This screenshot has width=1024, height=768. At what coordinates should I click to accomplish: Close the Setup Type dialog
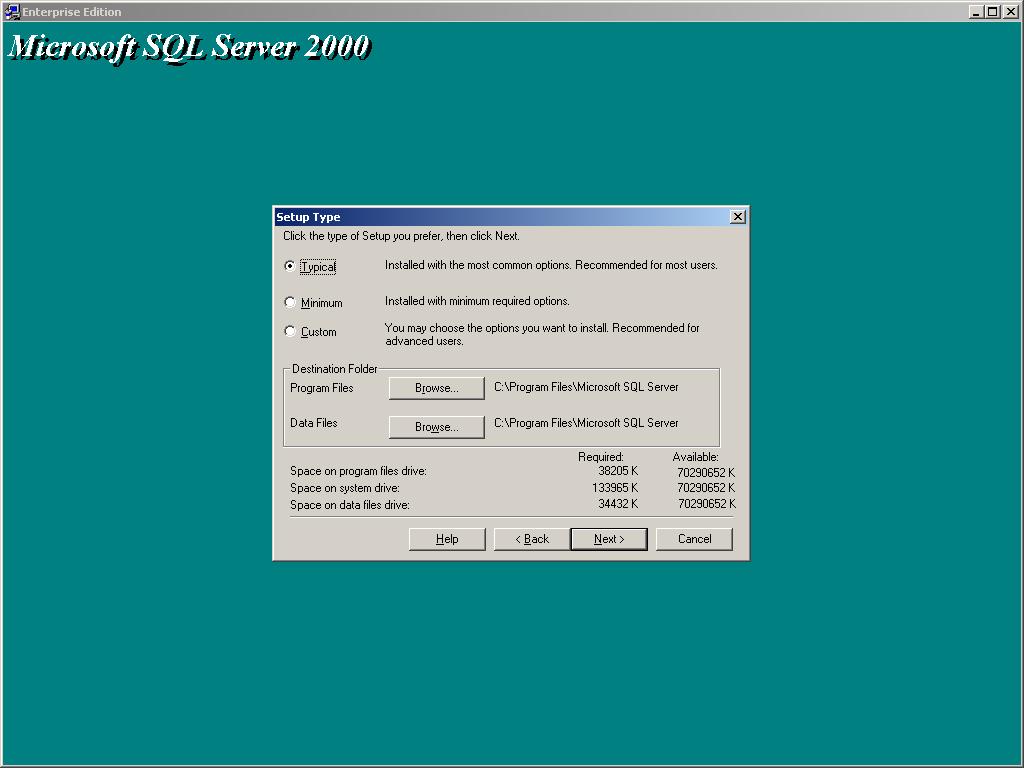click(x=738, y=217)
